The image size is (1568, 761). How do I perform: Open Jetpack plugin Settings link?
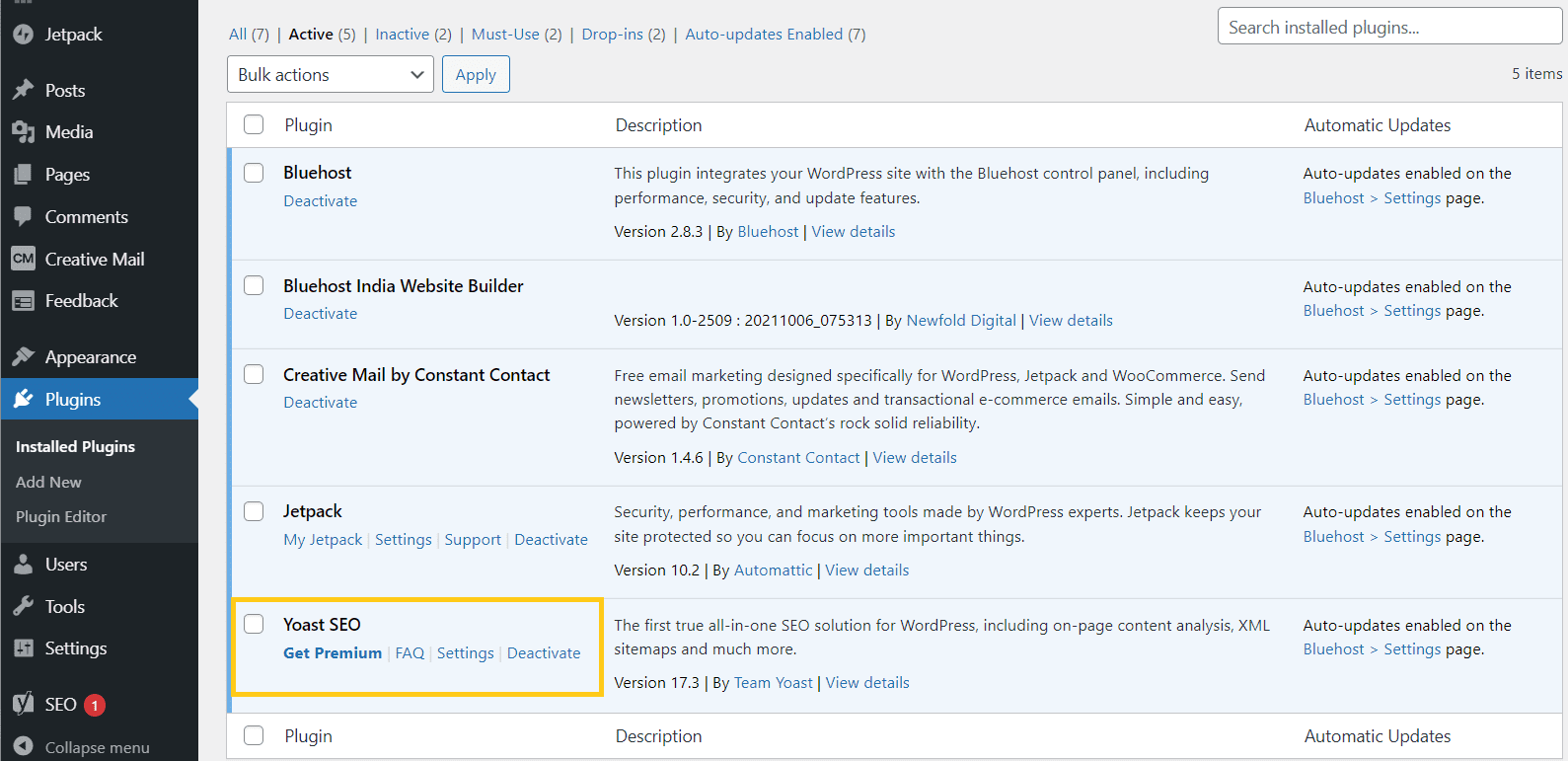tap(404, 539)
